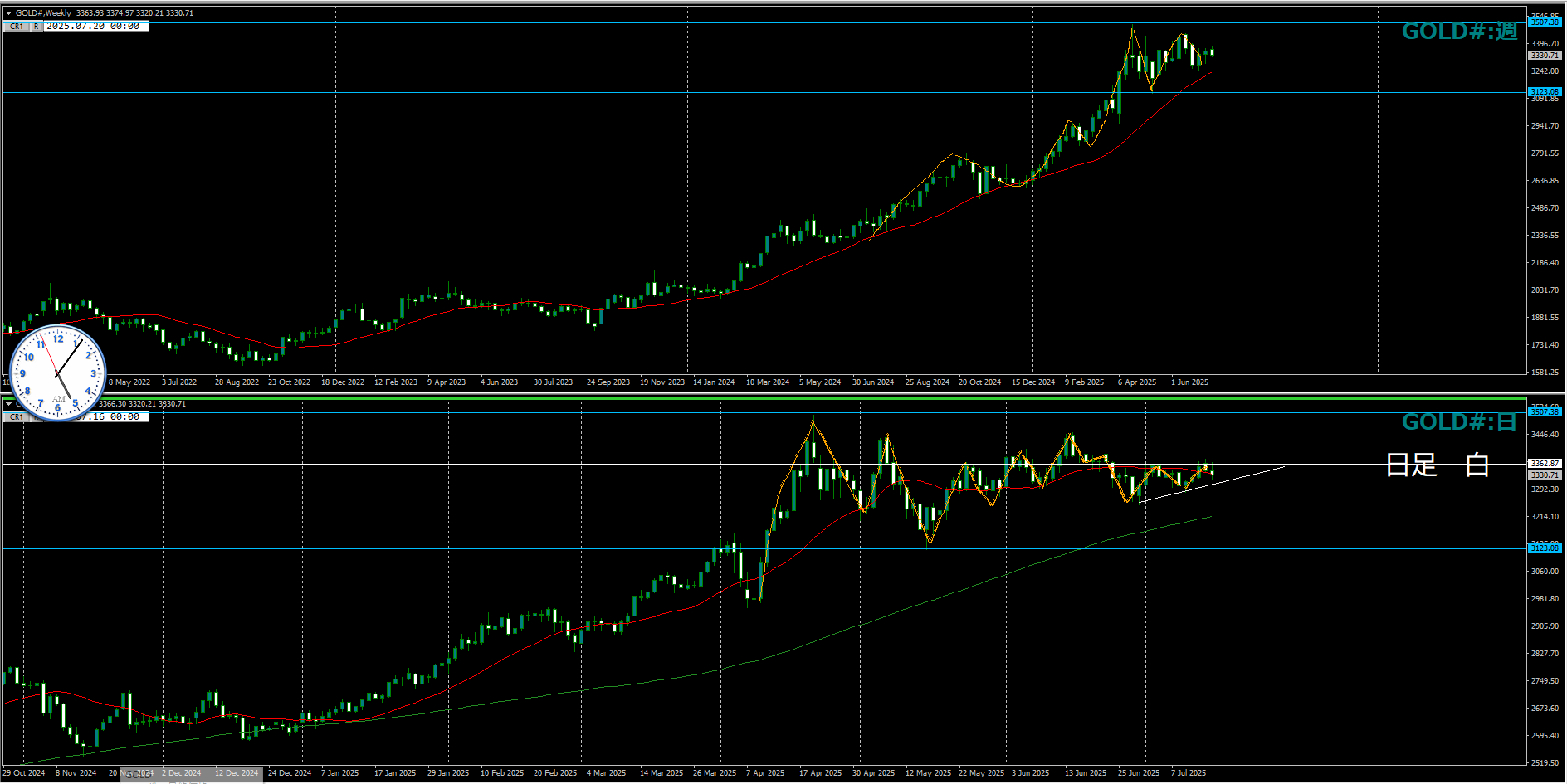Open the GOLD# Weekly chart dropdown arrow

coord(8,13)
